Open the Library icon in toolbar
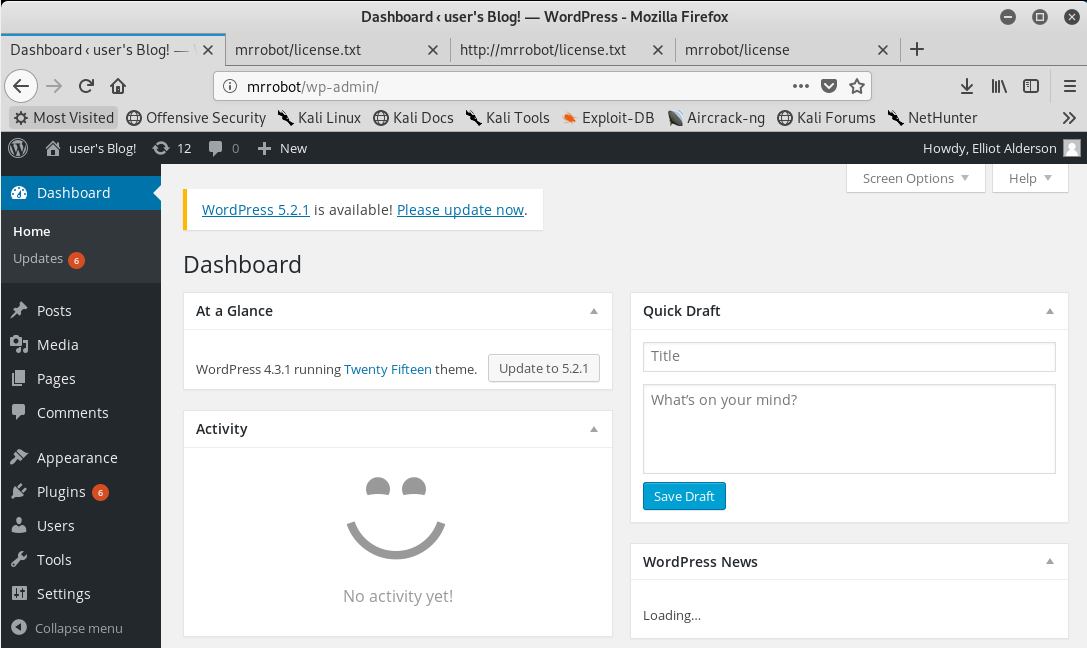 (x=999, y=86)
